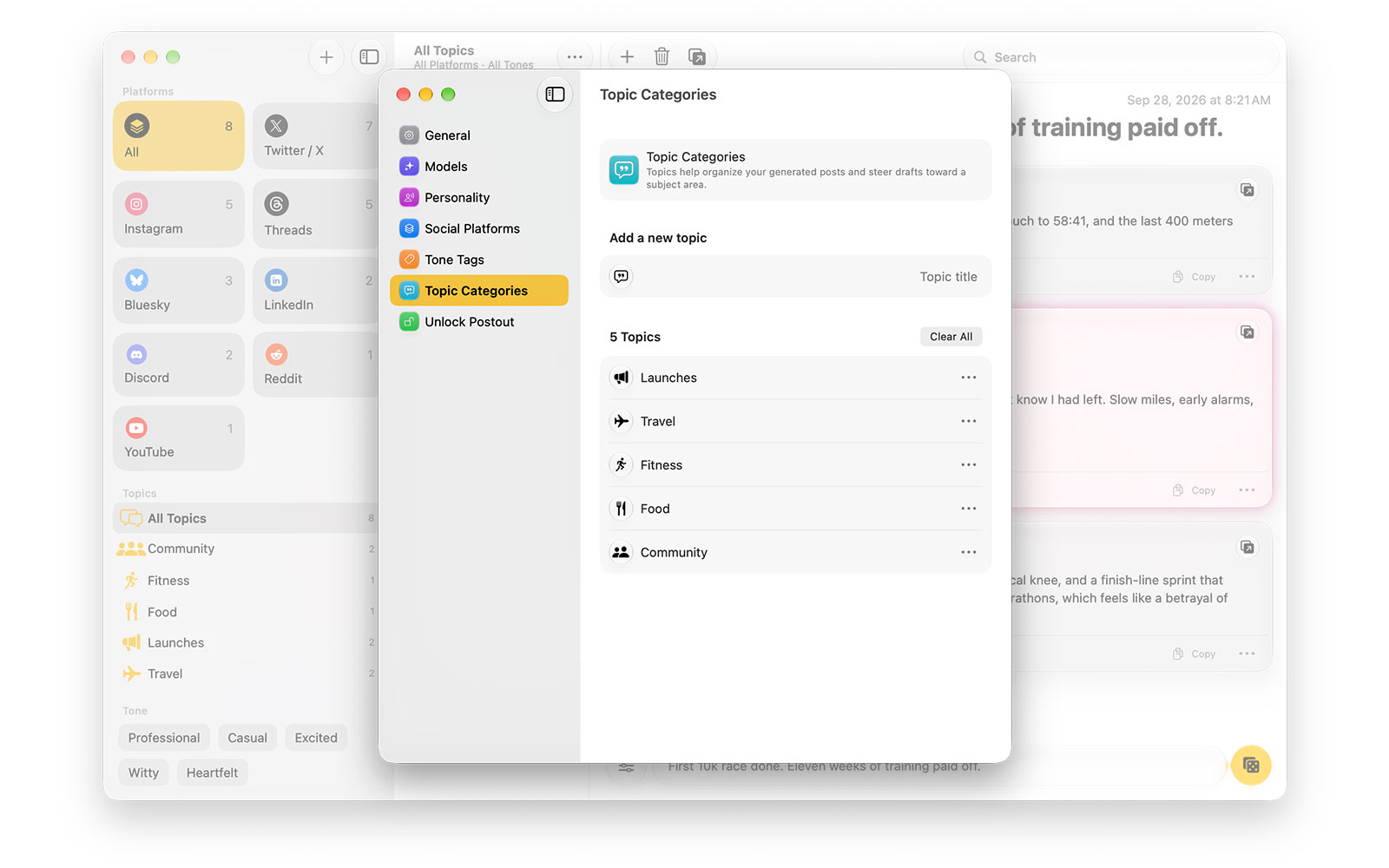Open Social Platforms settings
This screenshot has width=1389, height=868.
(x=479, y=228)
